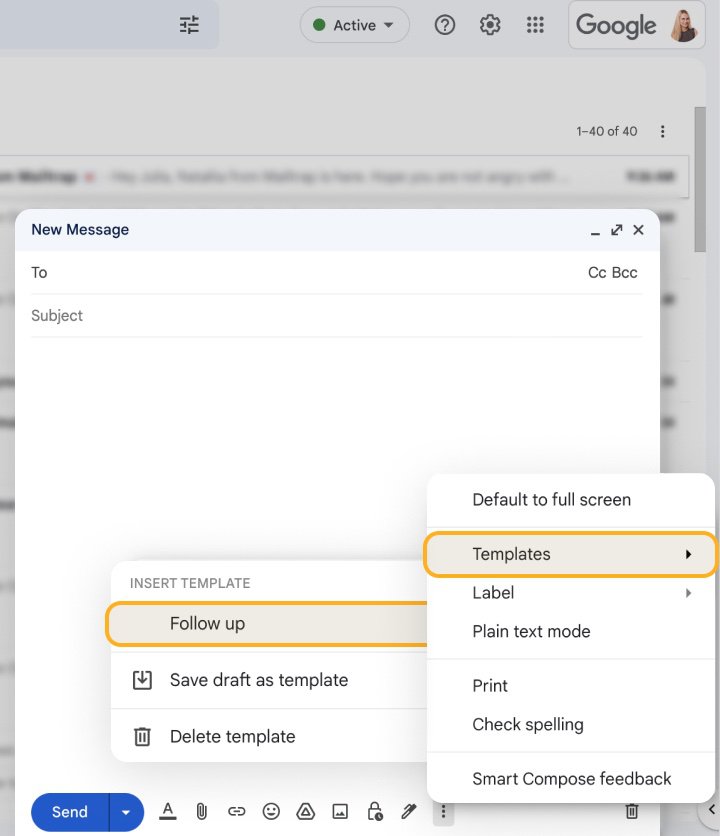Screen dimensions: 720x836
Task: Discard the draft with the trash icon
Action: (632, 812)
